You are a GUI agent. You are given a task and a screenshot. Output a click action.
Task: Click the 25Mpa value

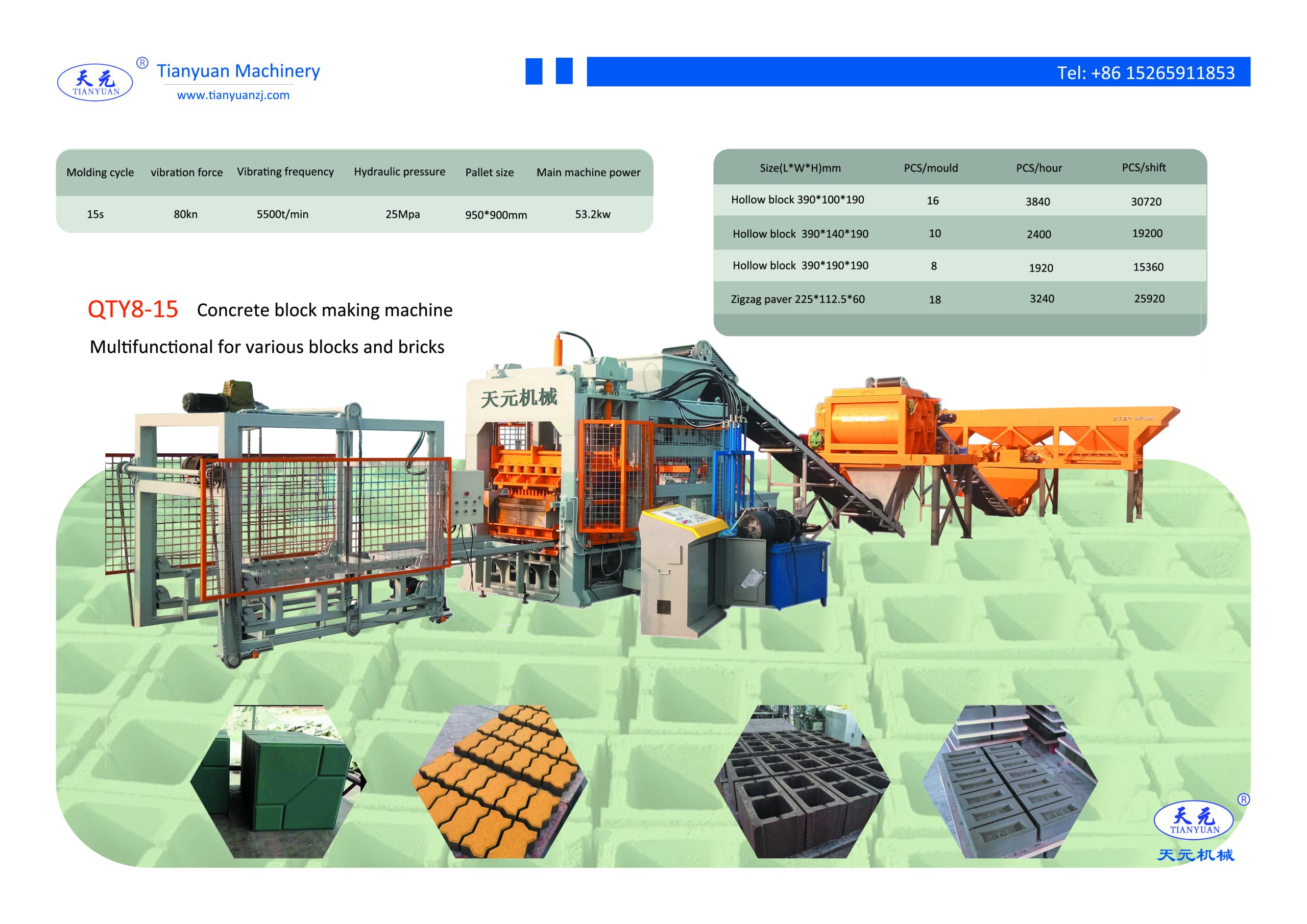pos(402,214)
